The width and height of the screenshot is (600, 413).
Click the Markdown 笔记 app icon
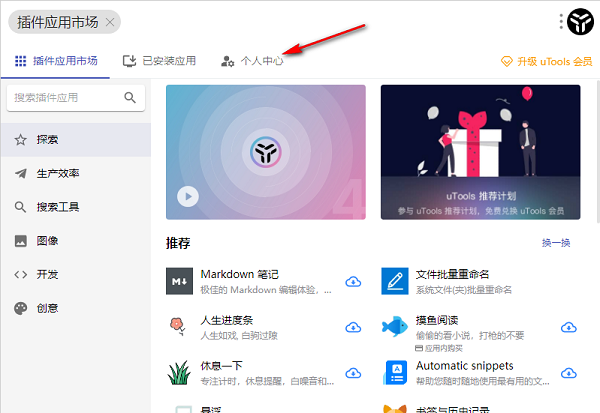[179, 281]
